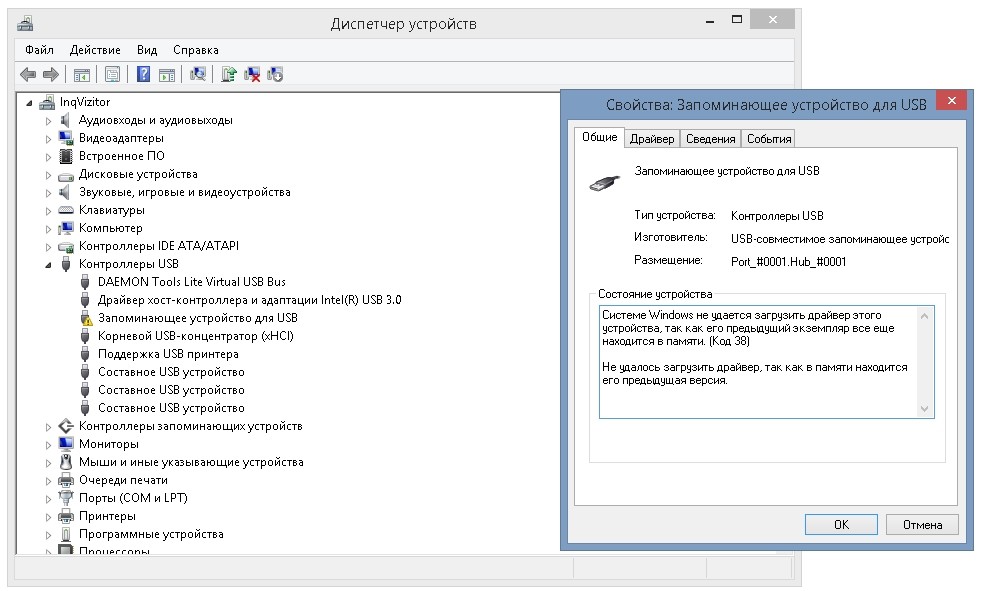Screen dimensions: 982x591
Task: Select DAEMON Tools Lite Virtual USB Bus
Action: (191, 282)
